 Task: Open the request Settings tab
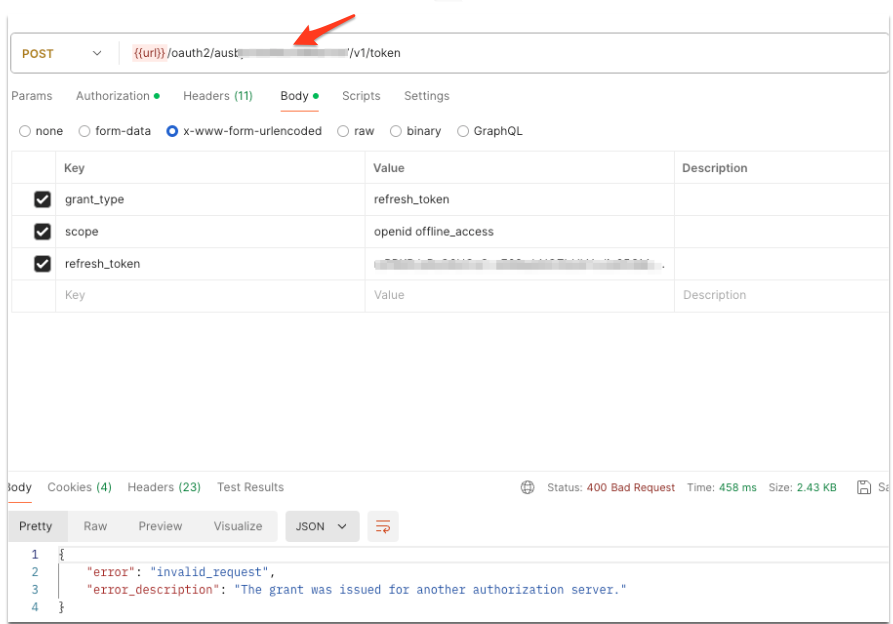[x=427, y=96]
